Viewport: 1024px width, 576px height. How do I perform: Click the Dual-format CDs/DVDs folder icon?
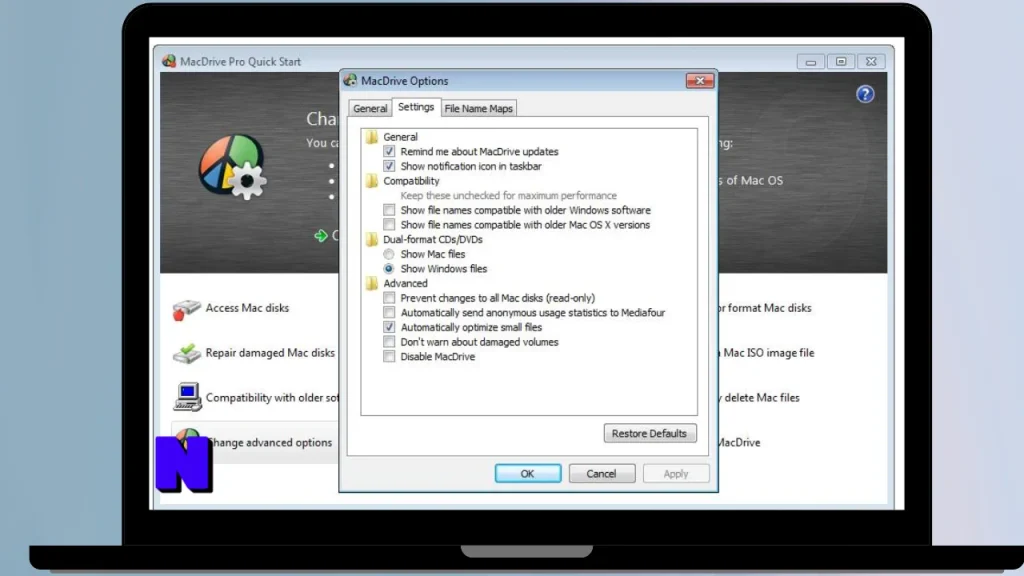372,240
